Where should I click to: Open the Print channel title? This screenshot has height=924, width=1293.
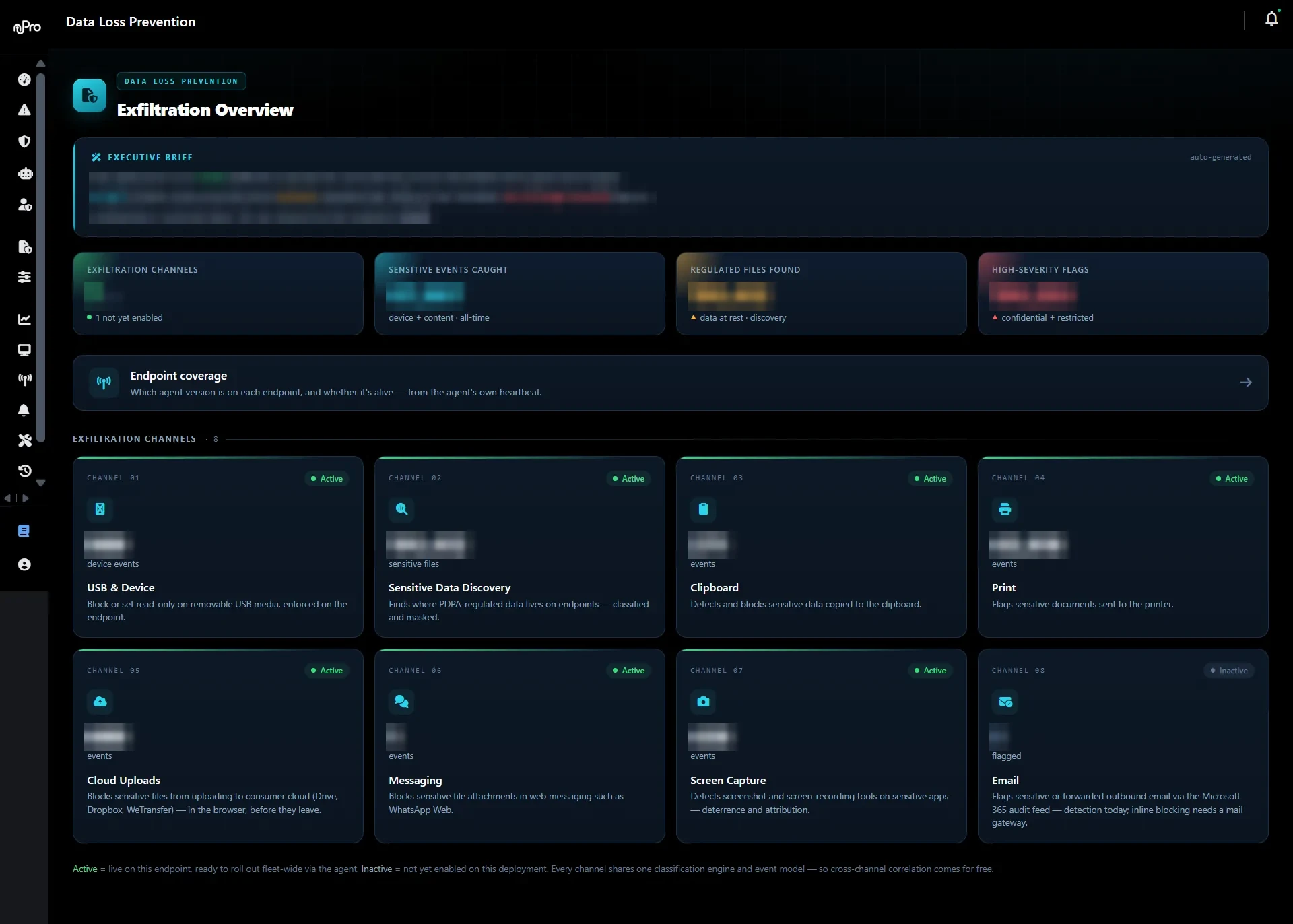(x=1003, y=588)
